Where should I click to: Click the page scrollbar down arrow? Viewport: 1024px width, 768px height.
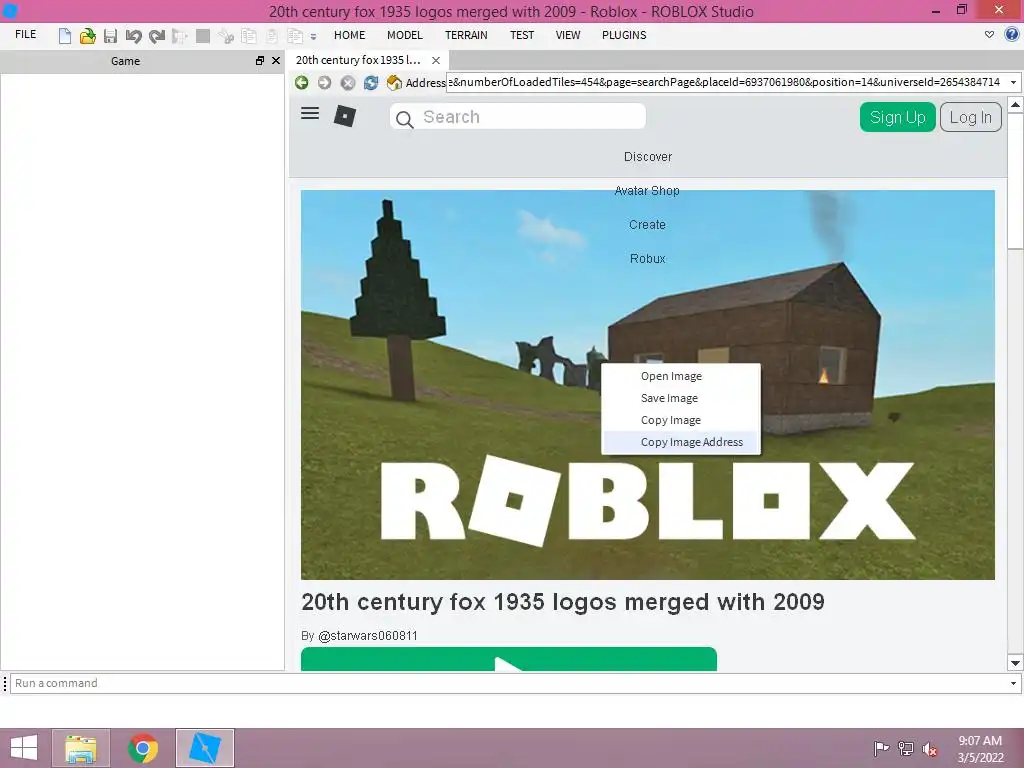pos(1015,663)
